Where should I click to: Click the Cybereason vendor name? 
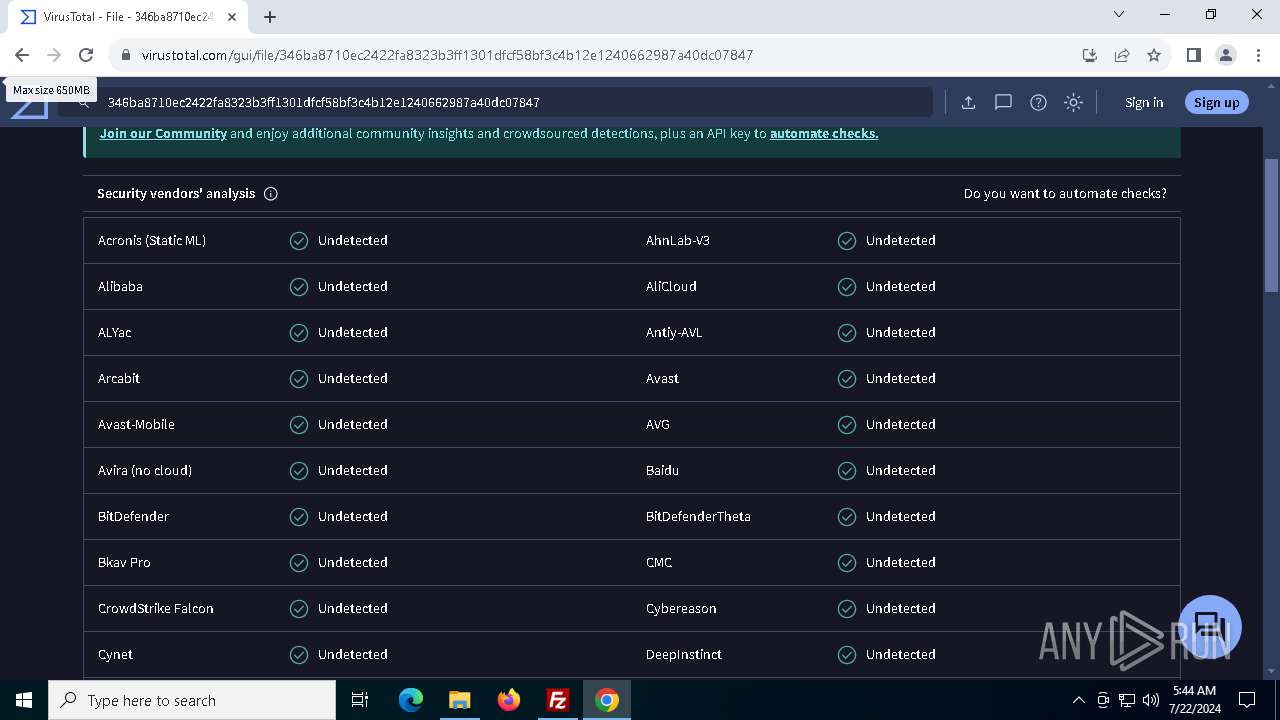point(681,608)
